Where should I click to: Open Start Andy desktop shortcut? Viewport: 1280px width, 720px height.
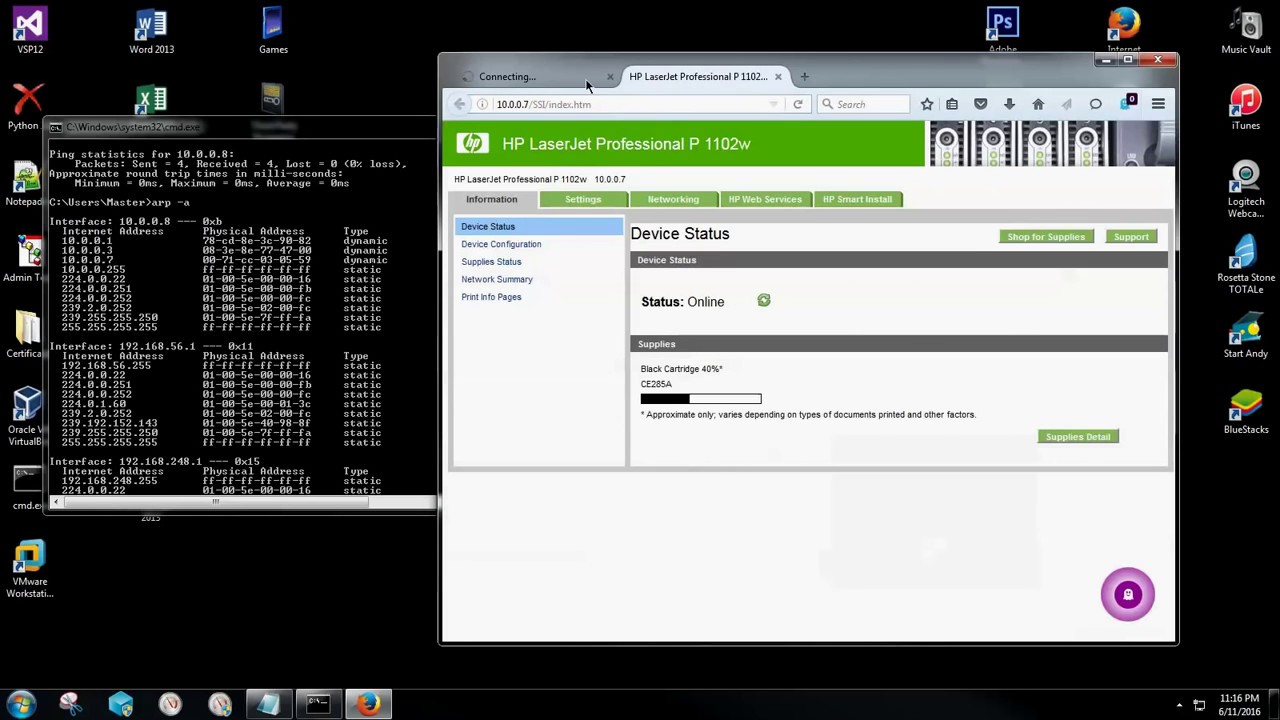(x=1246, y=336)
